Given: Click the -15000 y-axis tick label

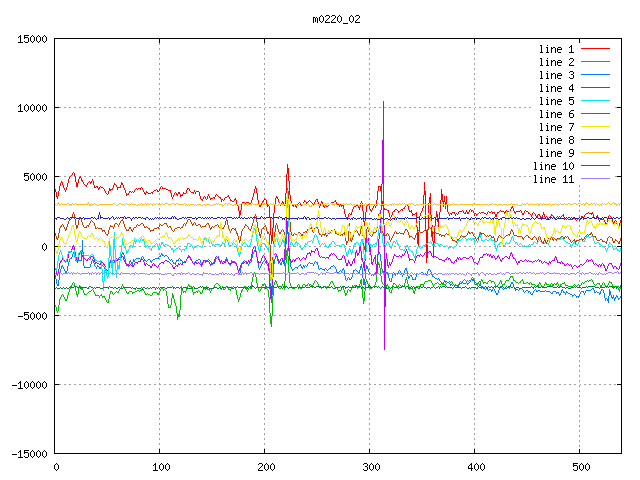Looking at the screenshot, I should point(28,454).
